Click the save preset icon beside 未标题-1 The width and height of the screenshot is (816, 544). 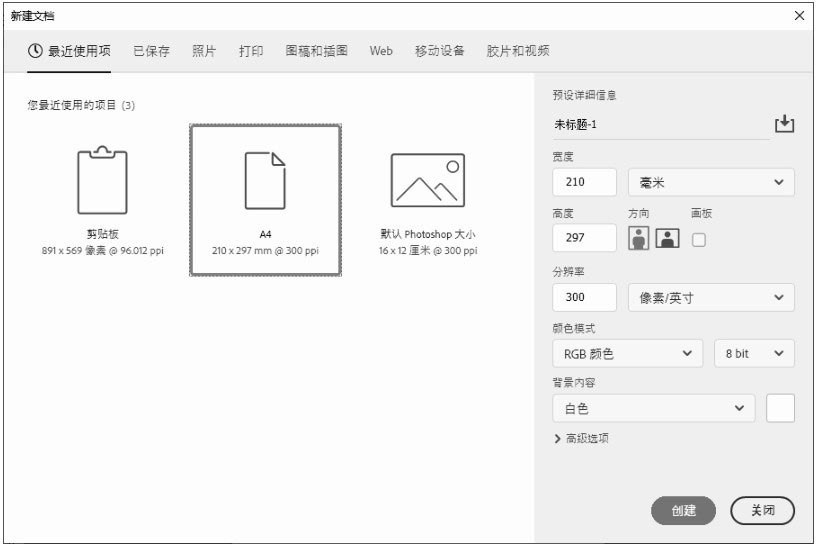click(784, 124)
